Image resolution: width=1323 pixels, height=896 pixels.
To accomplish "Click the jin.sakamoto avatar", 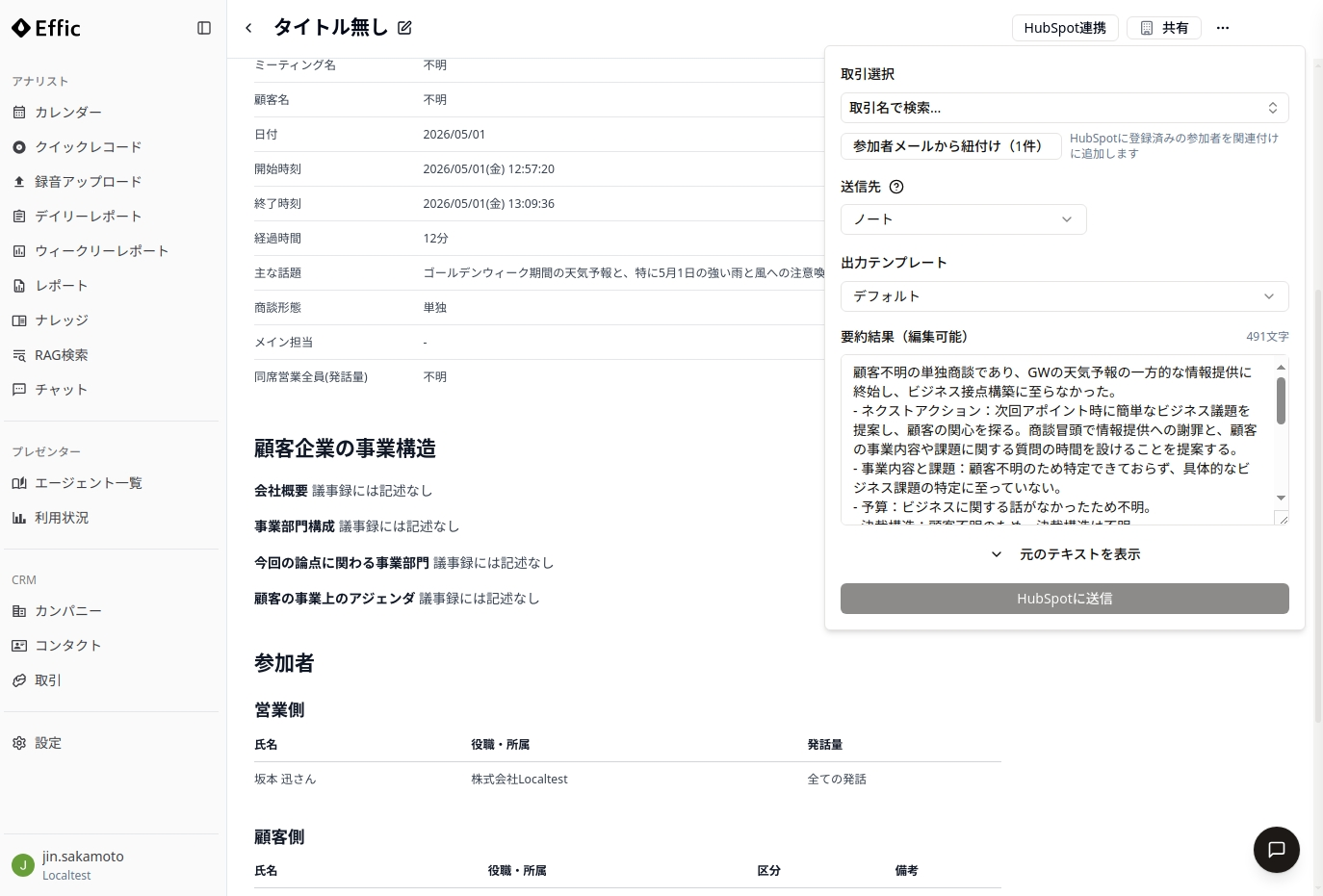I will (x=23, y=865).
